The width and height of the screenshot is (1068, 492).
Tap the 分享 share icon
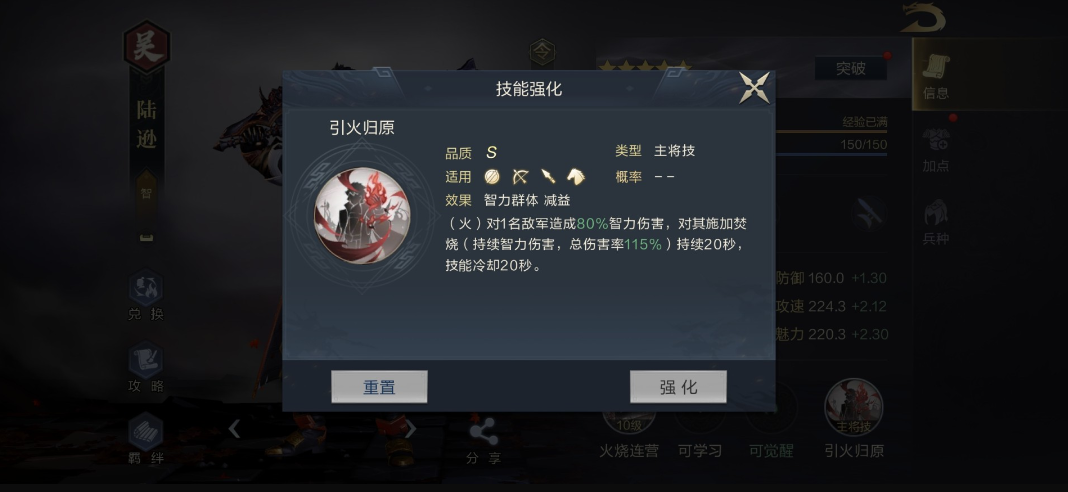(x=484, y=442)
